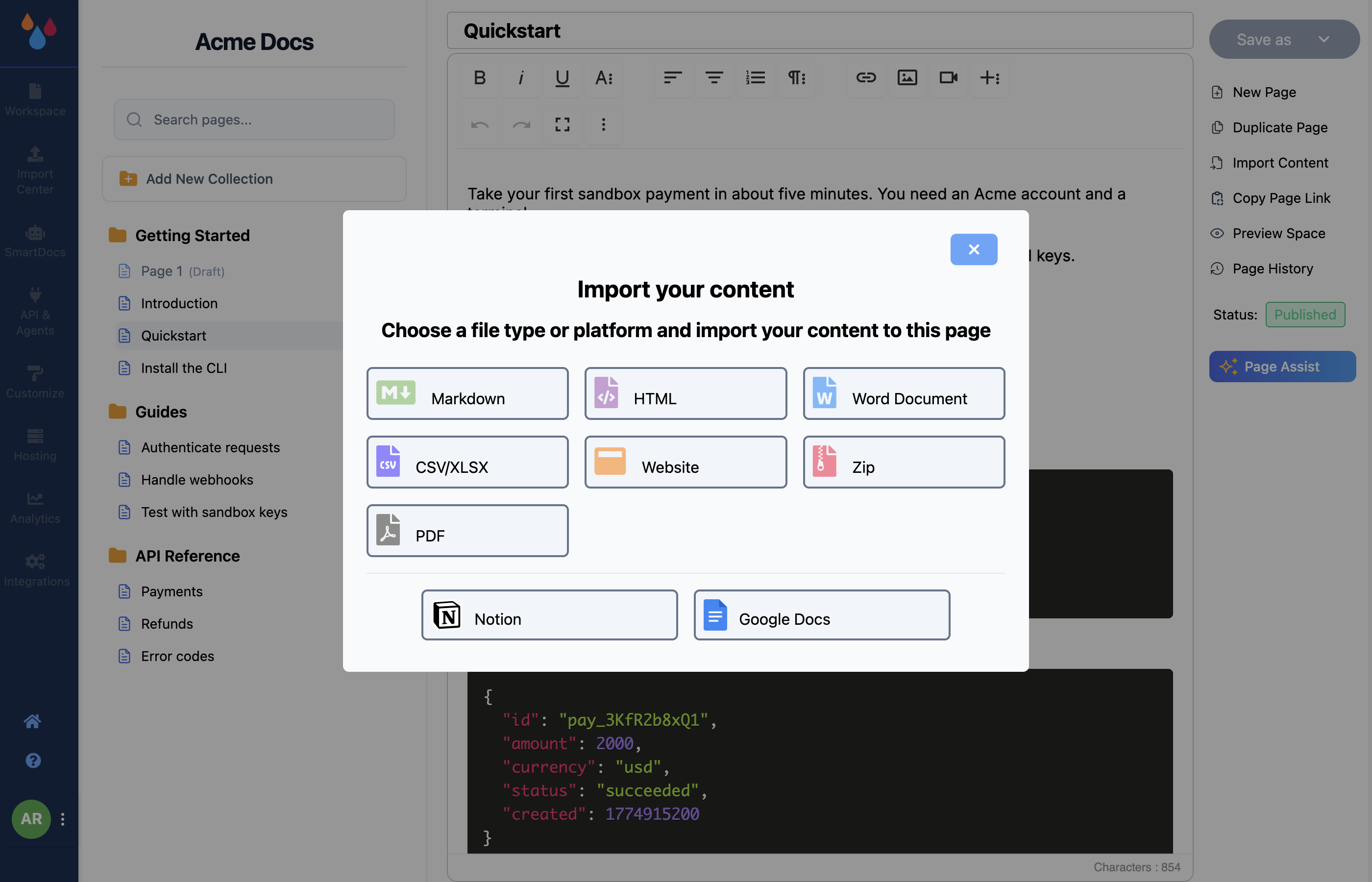Open Hosting section

click(35, 444)
